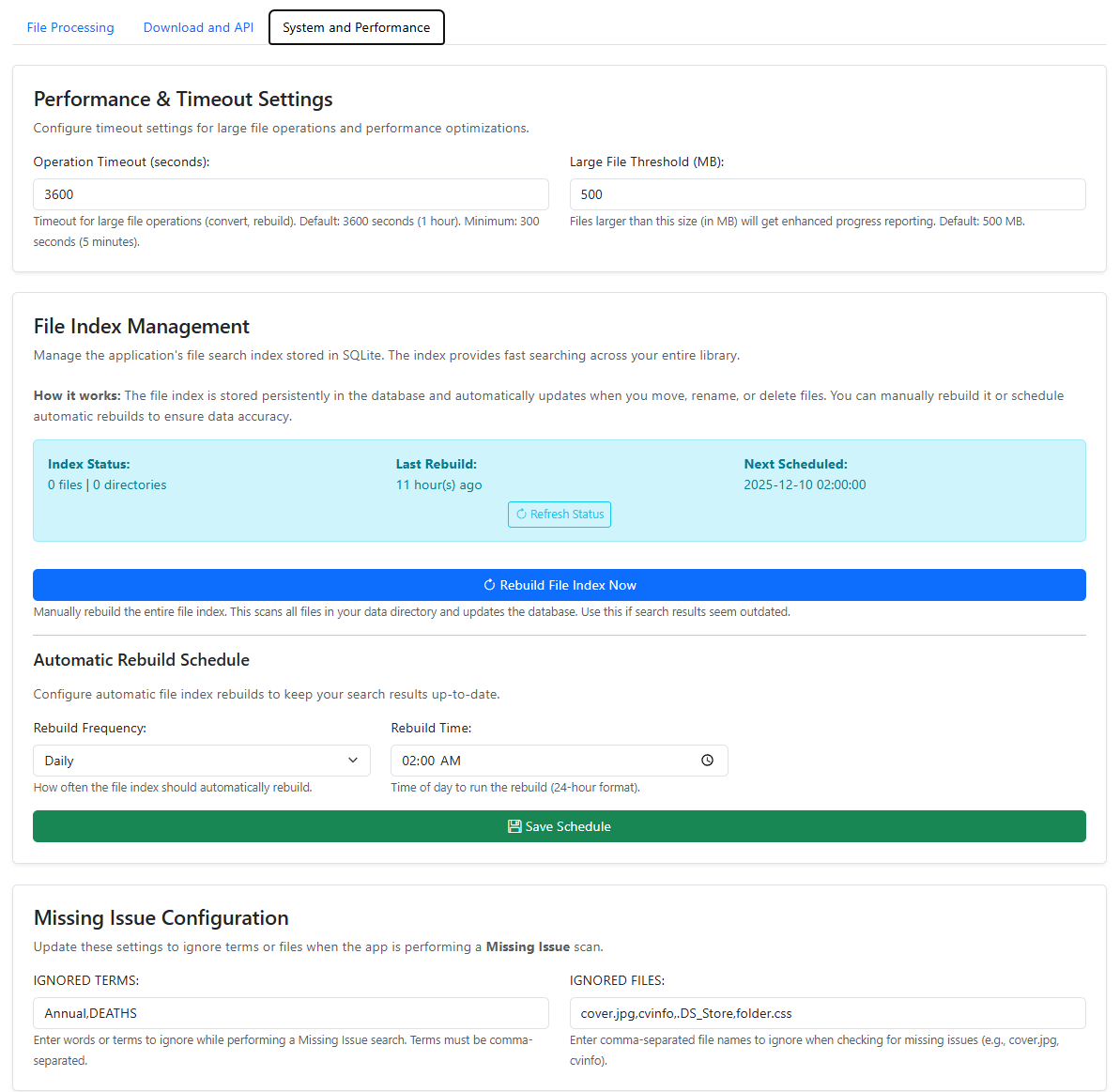Focus the IGNORED FILES text box
The image size is (1120, 1092).
click(x=828, y=1013)
